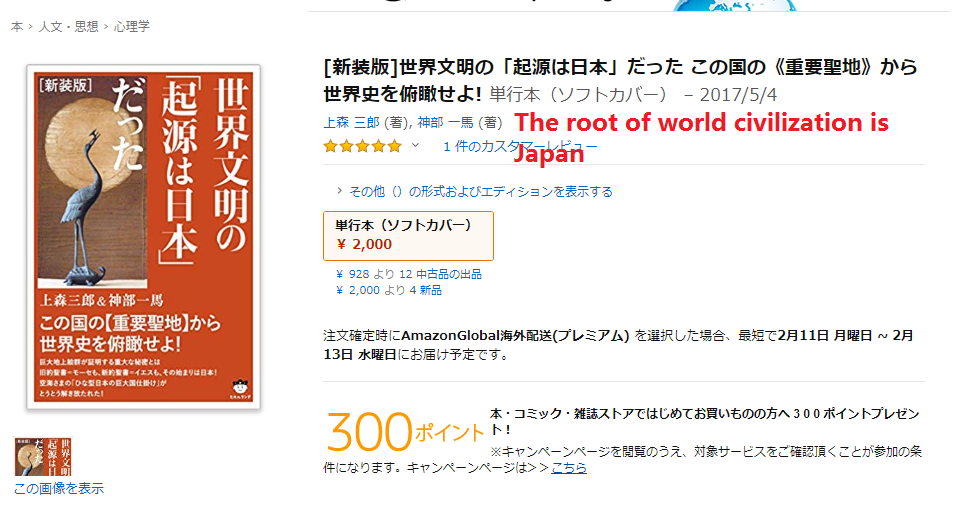
Task: Click the publisher mascot logo on cover
Action: (240, 389)
